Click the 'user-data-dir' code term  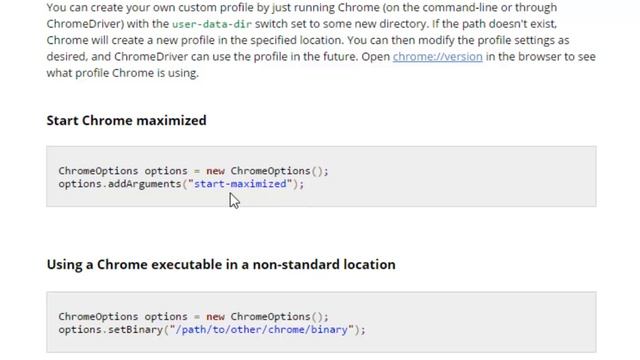pos(212,24)
